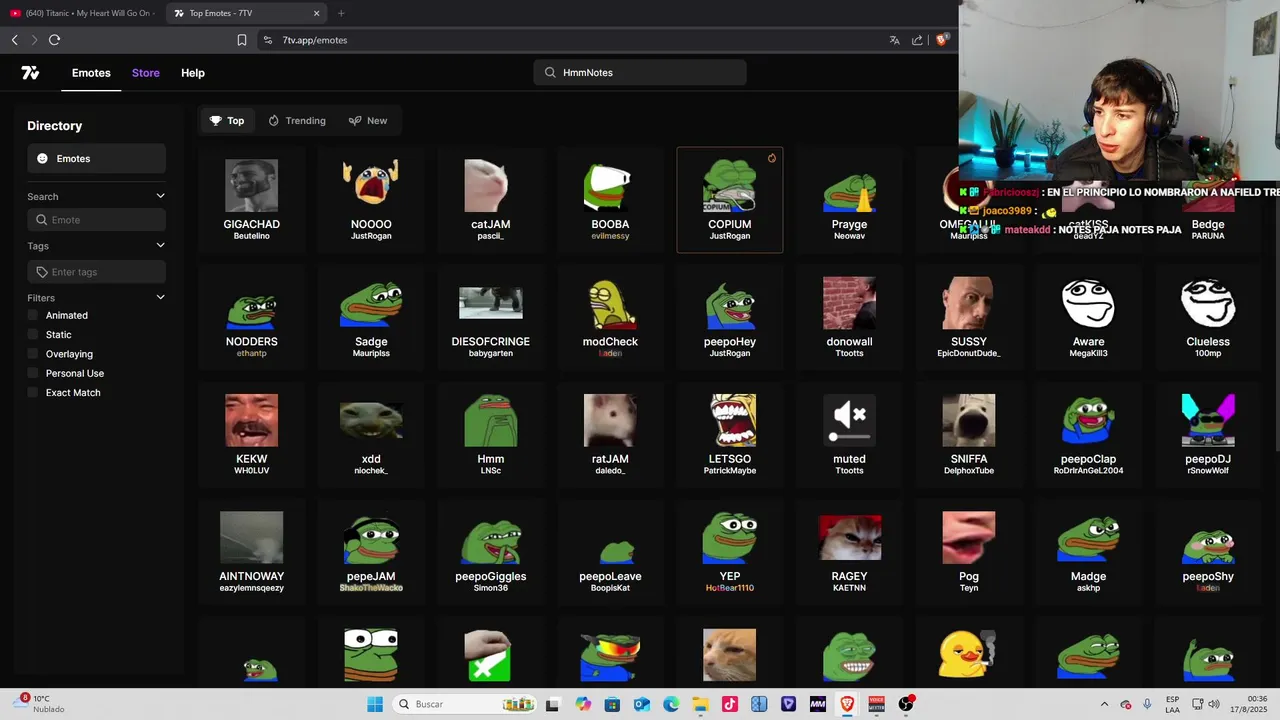
Task: Switch to the Top tab
Action: [227, 121]
